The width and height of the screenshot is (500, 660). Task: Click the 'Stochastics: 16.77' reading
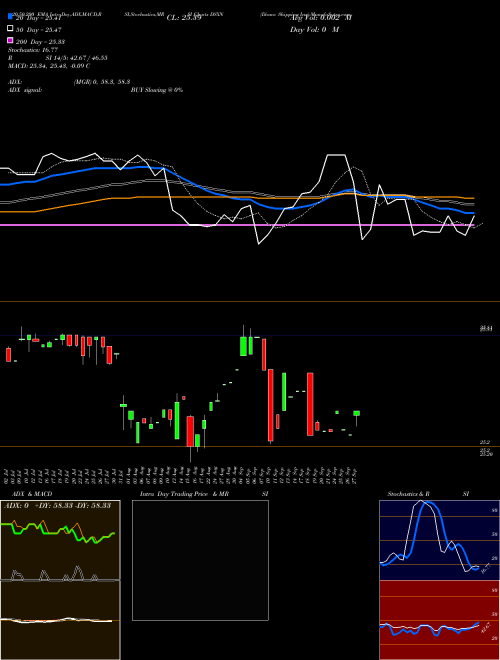33,50
